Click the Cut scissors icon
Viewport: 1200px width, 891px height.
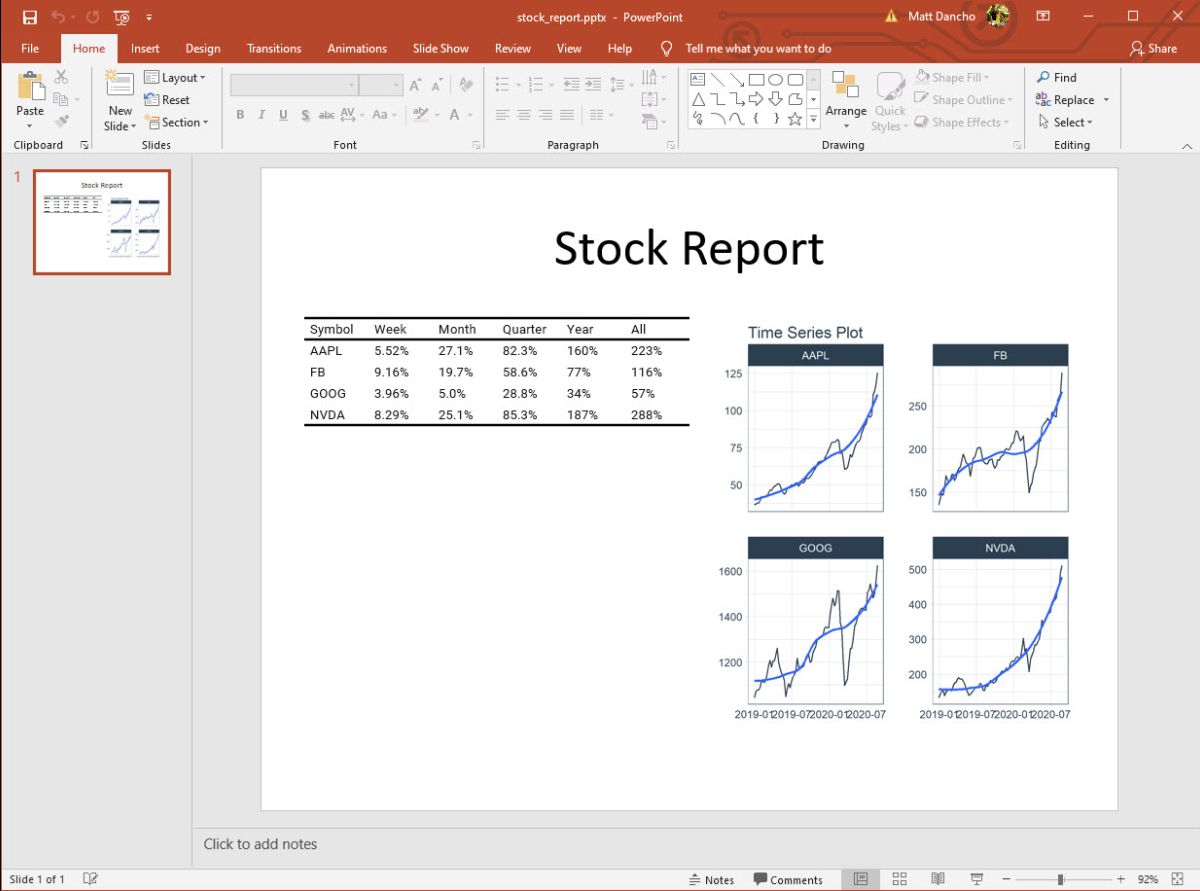pyautogui.click(x=61, y=77)
